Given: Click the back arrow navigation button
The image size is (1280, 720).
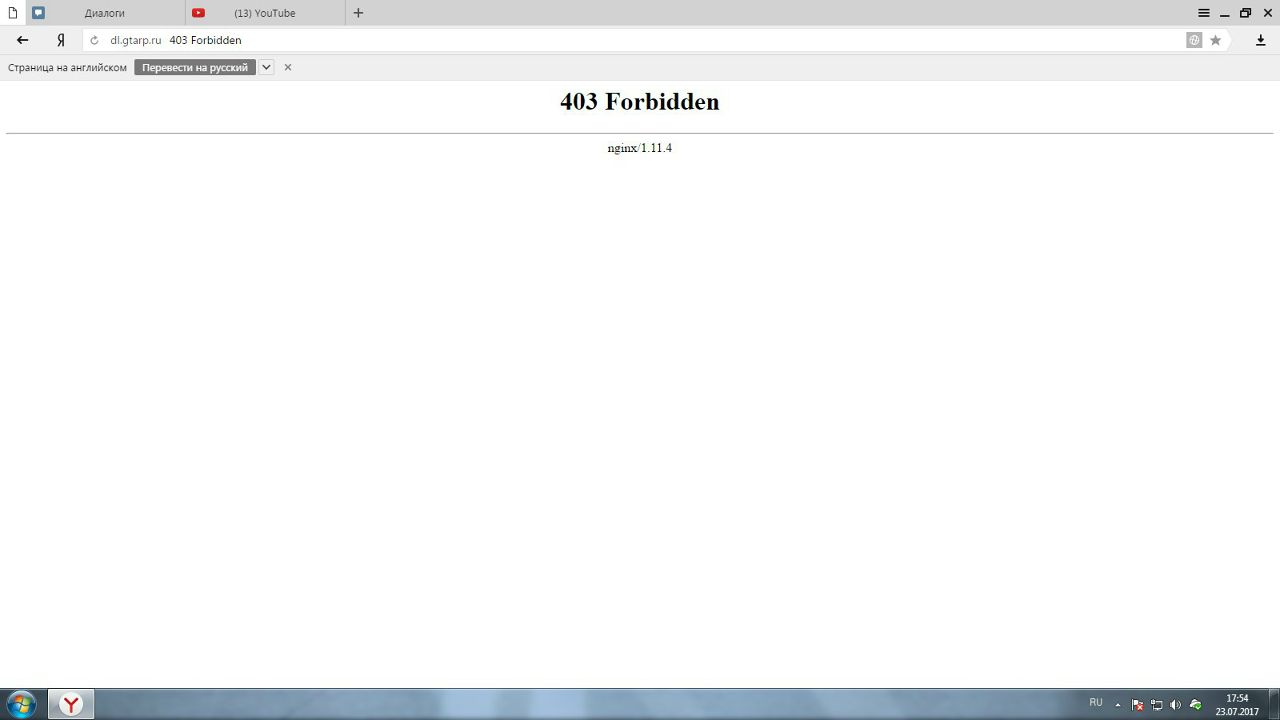Looking at the screenshot, I should [x=22, y=40].
